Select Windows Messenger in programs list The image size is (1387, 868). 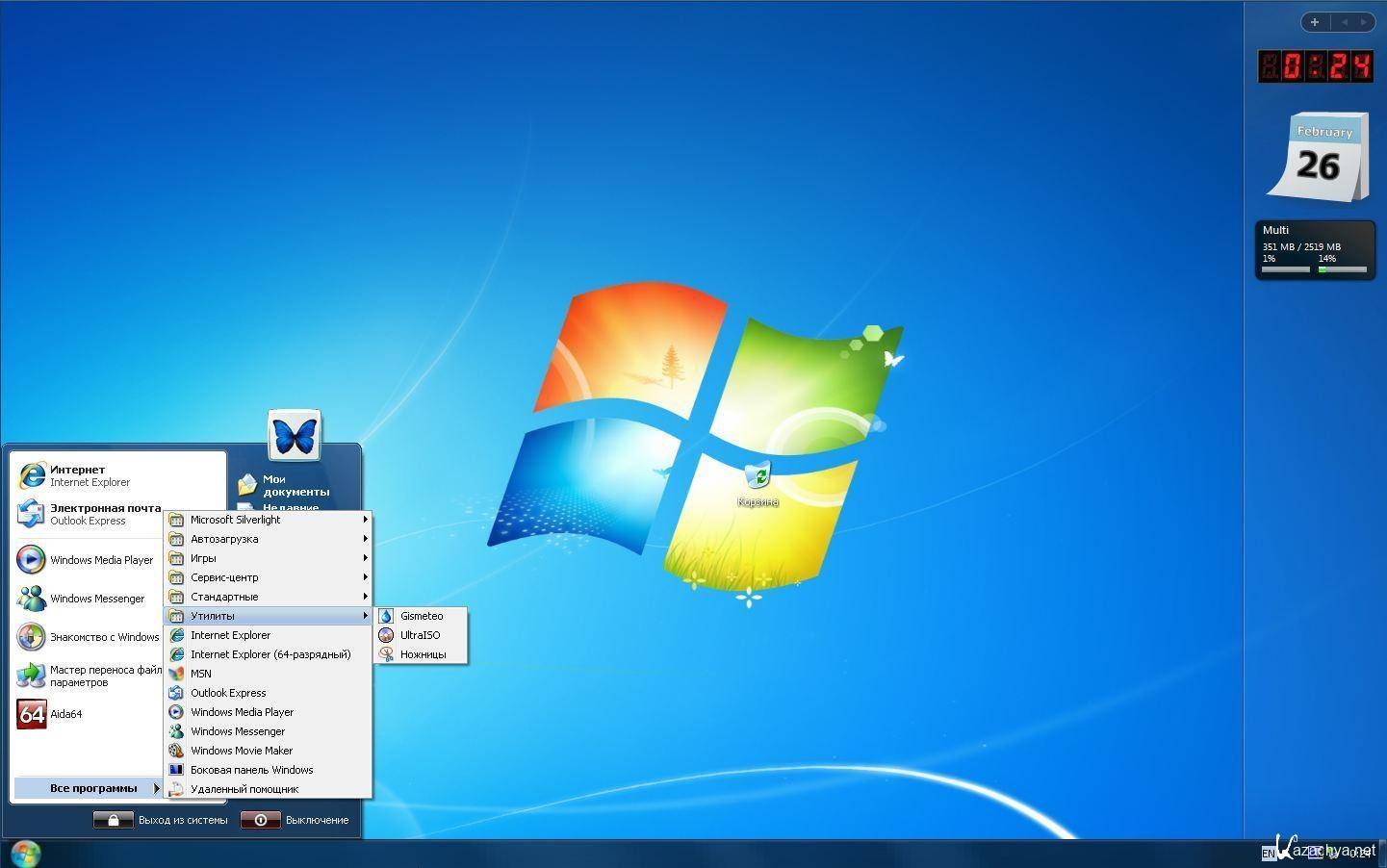269,731
